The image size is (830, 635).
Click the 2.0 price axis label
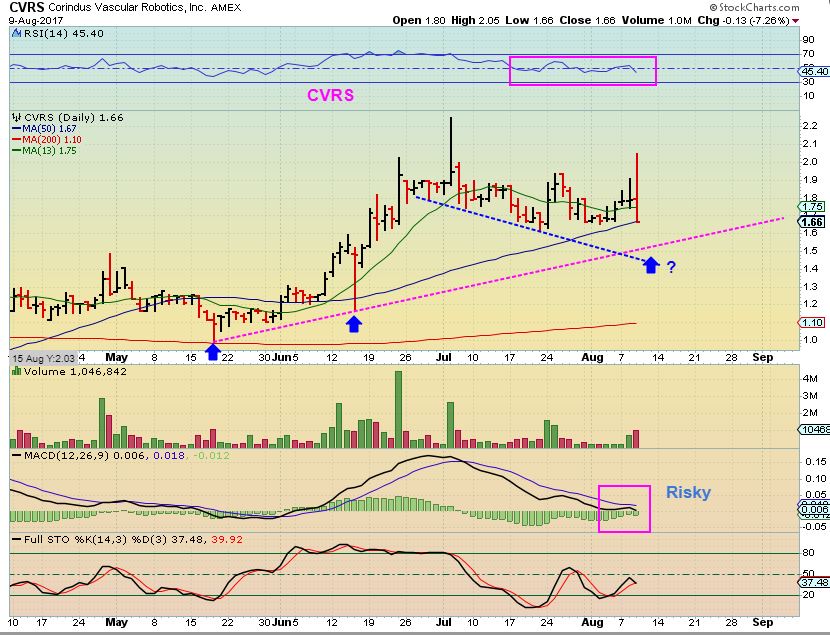pos(810,161)
